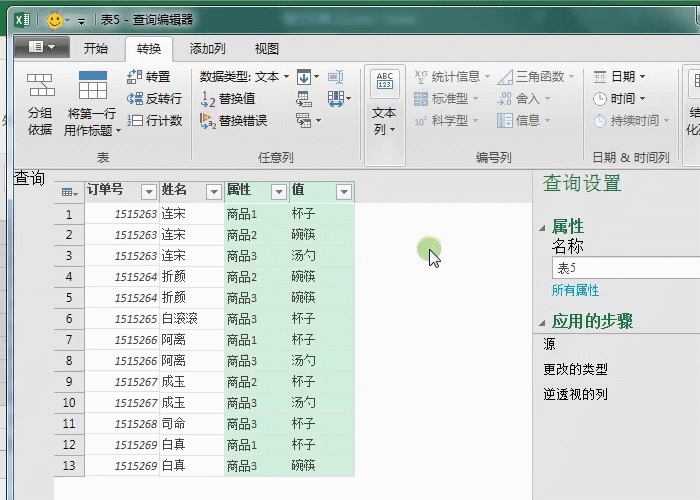The width and height of the screenshot is (700, 500).
Task: Click the smiley feedback icon in title bar
Action: [x=55, y=20]
